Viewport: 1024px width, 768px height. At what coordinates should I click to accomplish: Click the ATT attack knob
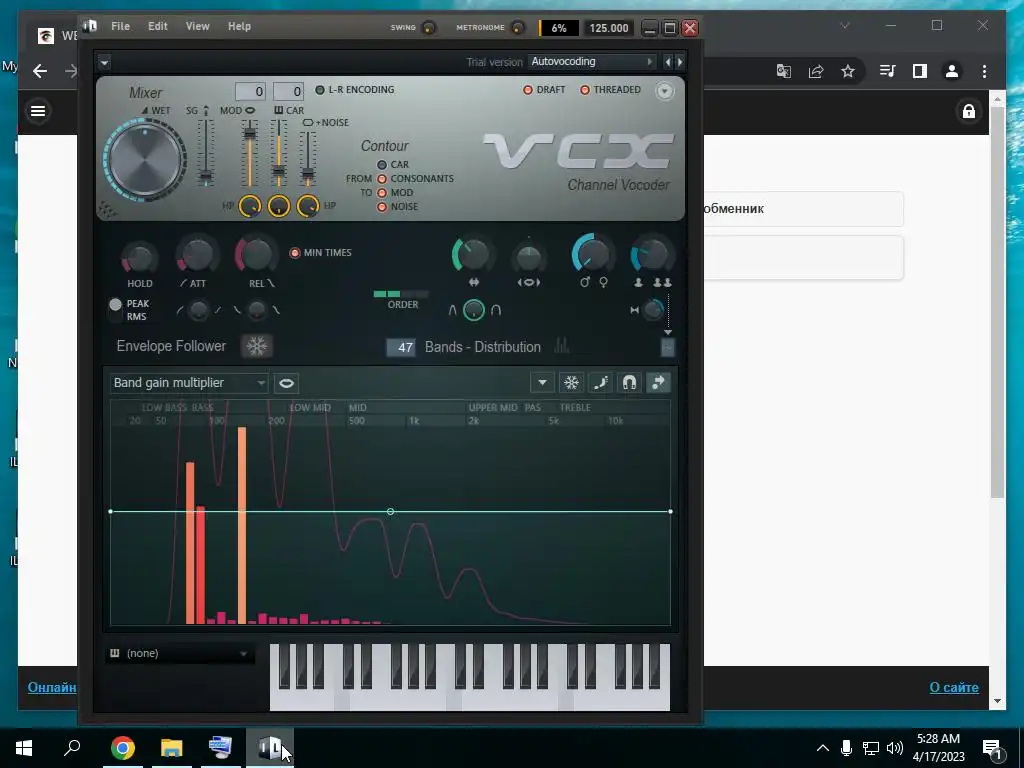197,255
